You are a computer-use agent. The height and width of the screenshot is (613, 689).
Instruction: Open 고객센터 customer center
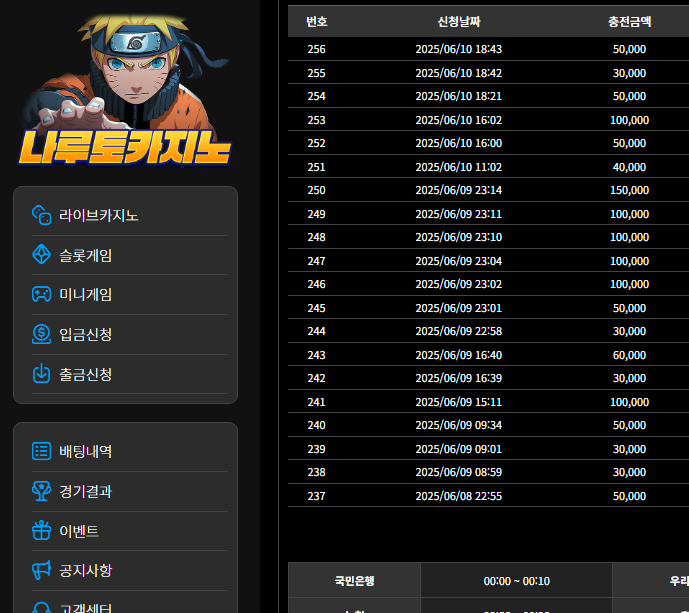tap(86, 608)
